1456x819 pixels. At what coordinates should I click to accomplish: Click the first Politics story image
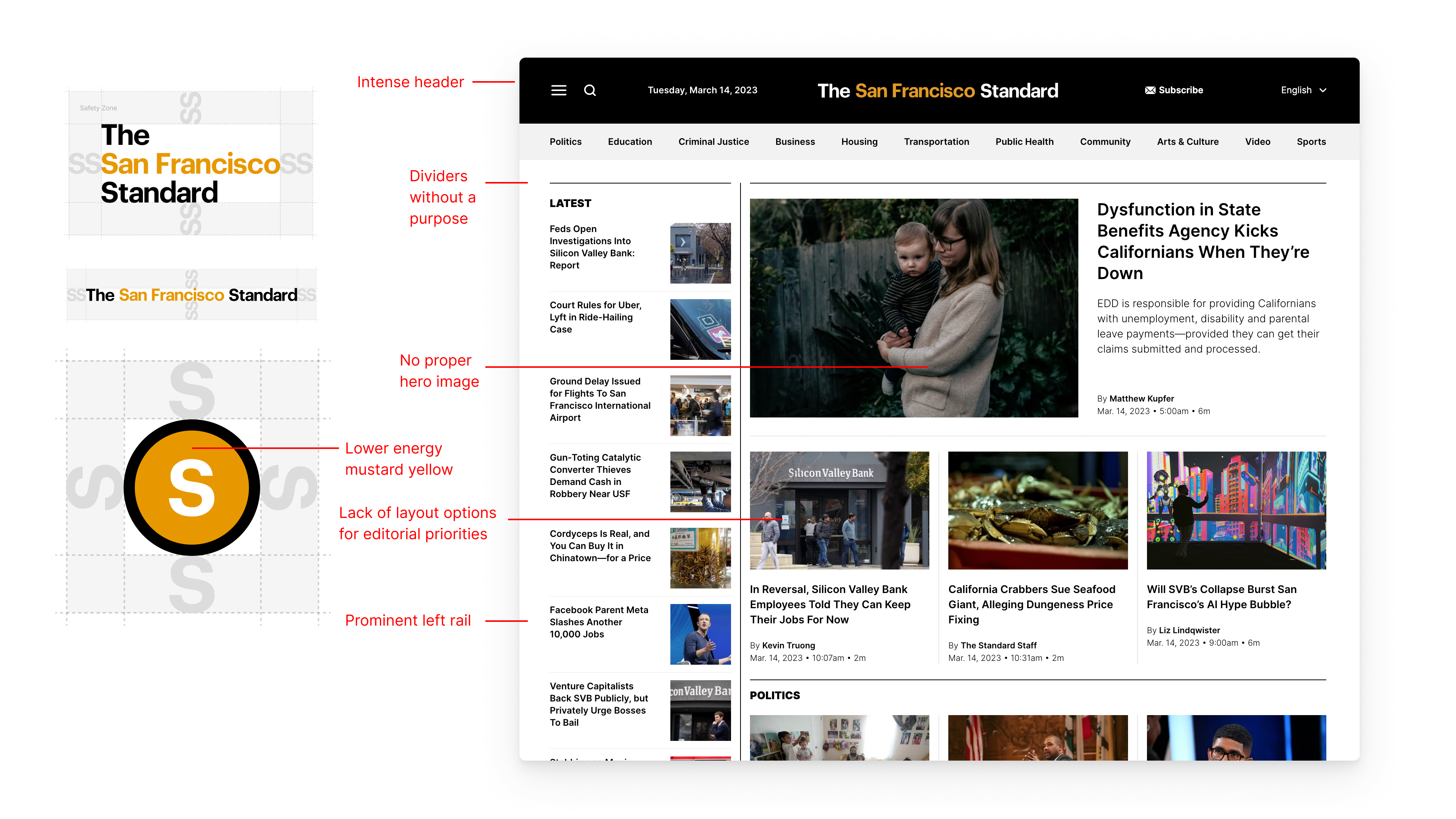[839, 737]
